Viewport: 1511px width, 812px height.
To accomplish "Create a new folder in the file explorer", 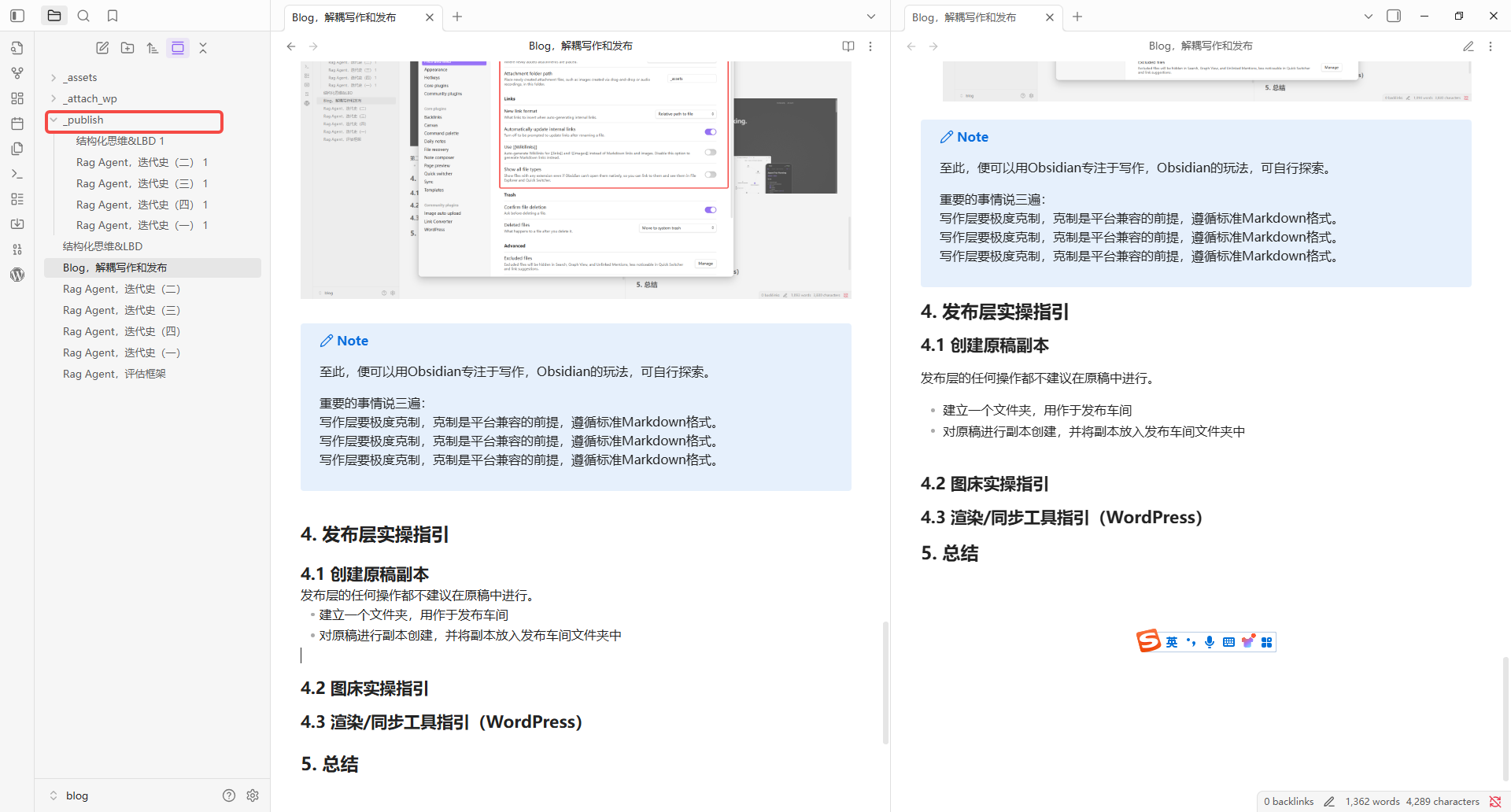I will click(x=127, y=47).
